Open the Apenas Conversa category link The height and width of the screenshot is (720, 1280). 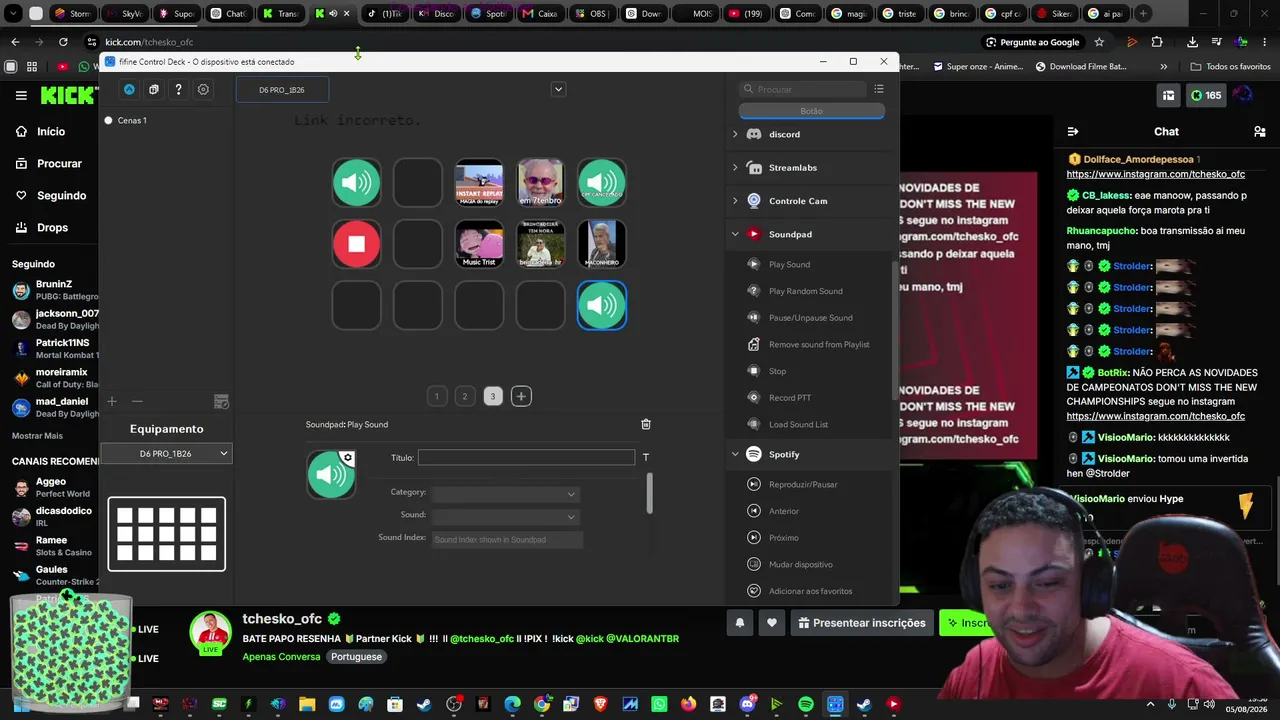281,657
